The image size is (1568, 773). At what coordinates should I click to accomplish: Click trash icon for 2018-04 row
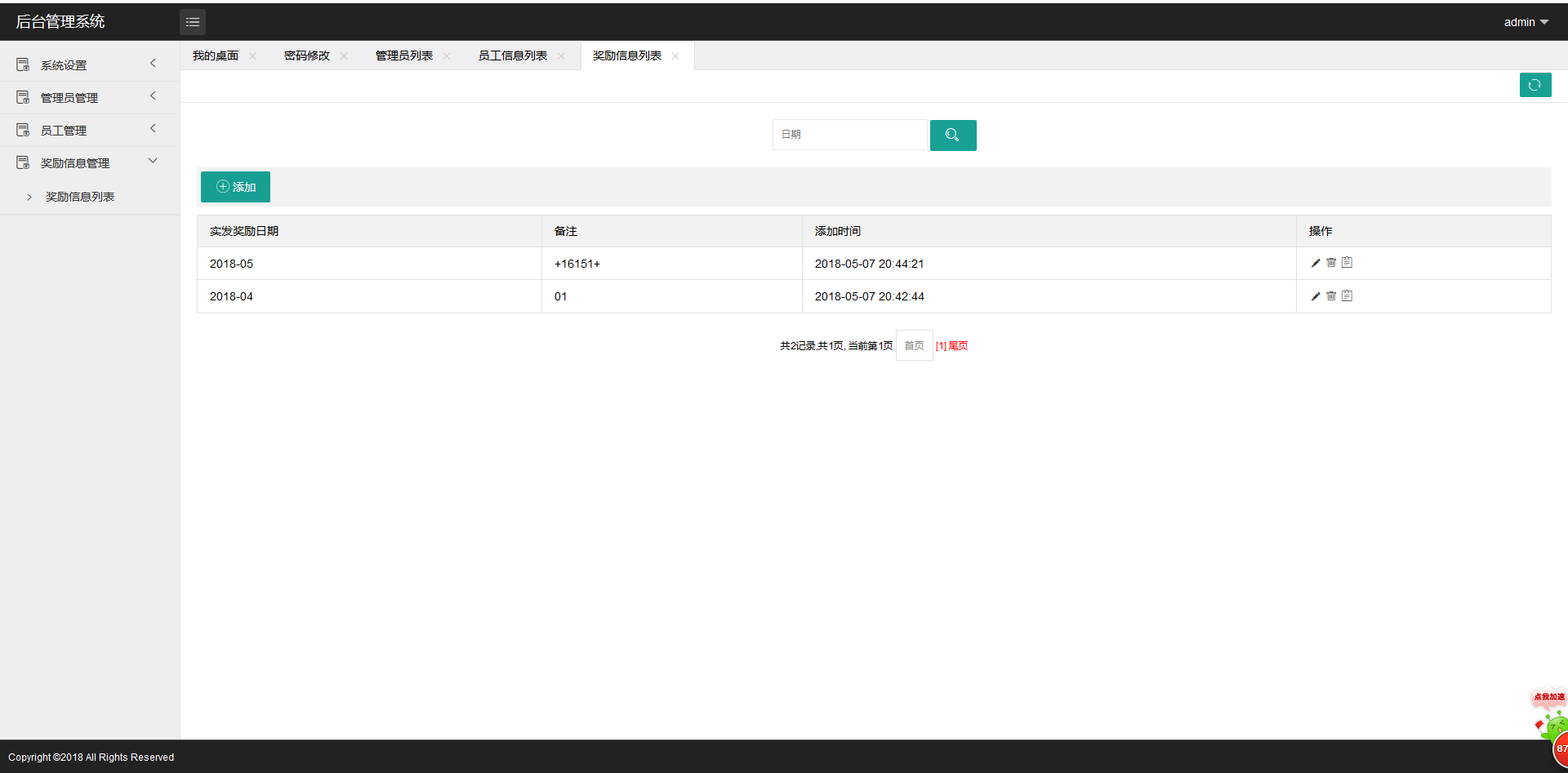click(1331, 296)
